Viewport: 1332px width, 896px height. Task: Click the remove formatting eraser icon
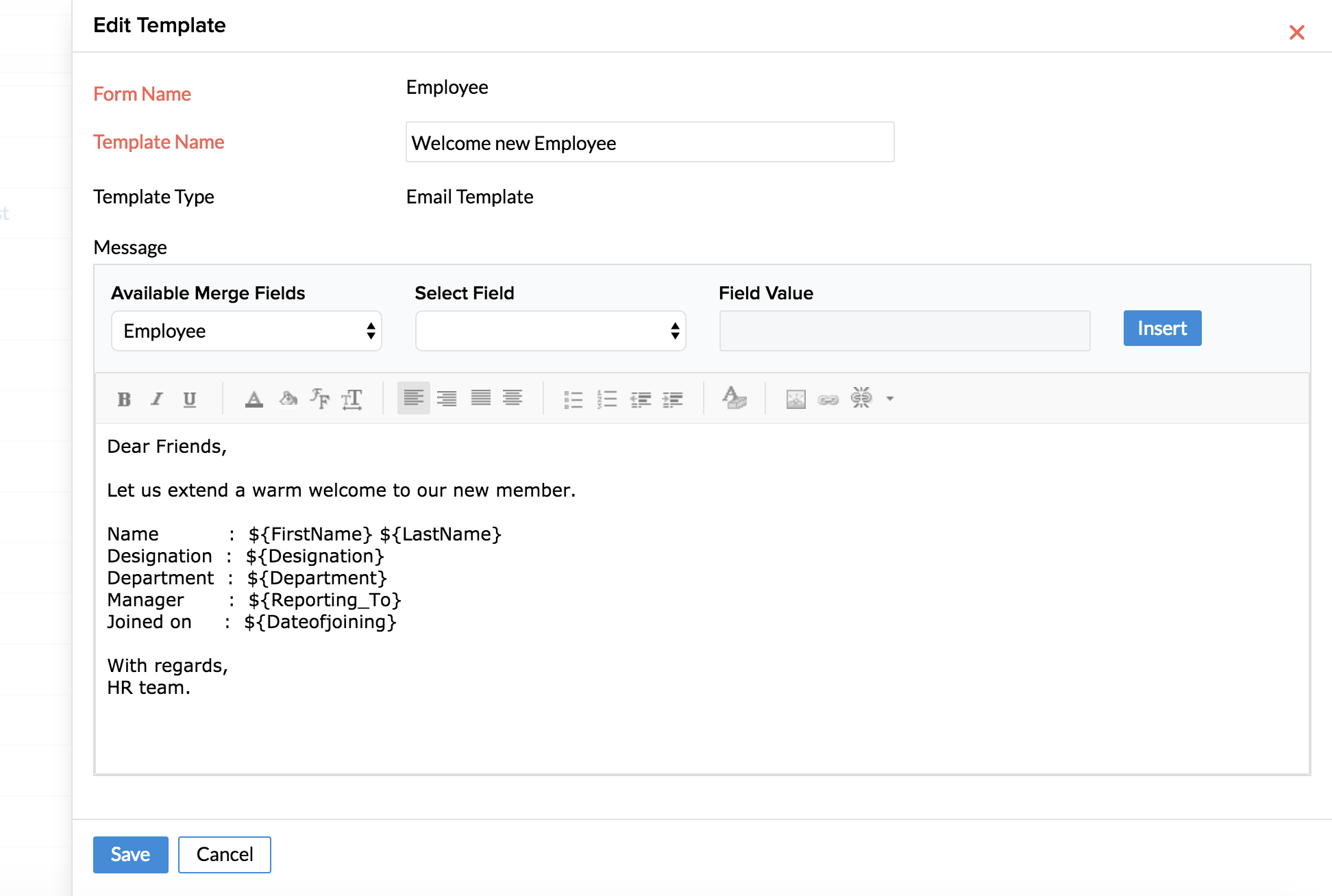(734, 397)
